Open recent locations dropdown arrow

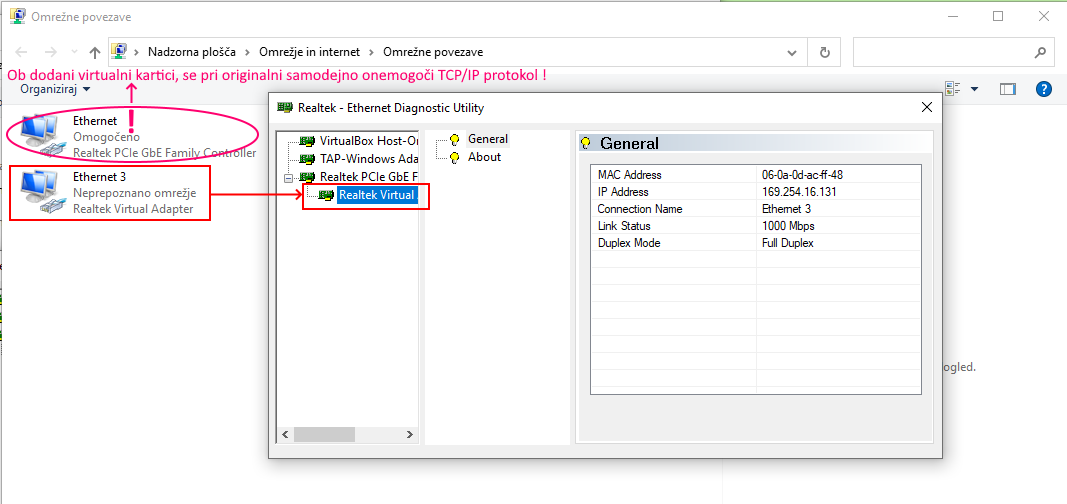click(x=74, y=52)
